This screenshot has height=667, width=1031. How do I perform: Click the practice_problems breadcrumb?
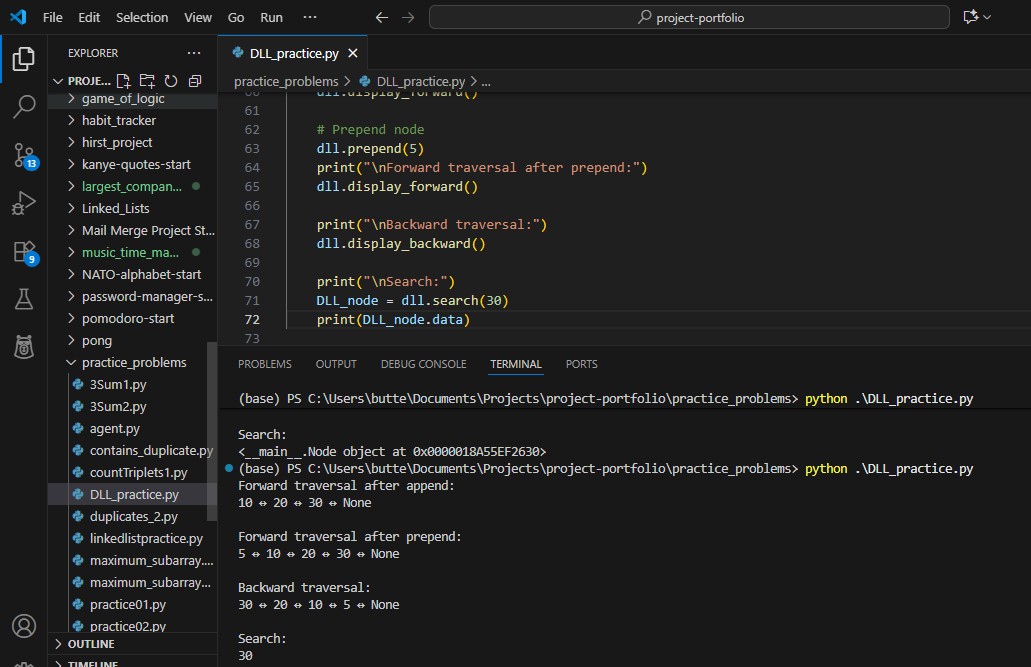286,81
